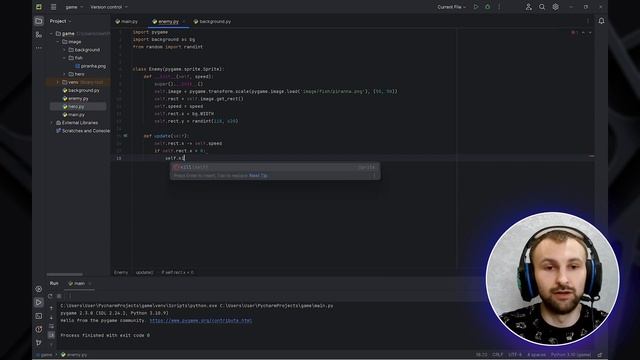
Task: Expand the venv folder
Action: point(58,82)
